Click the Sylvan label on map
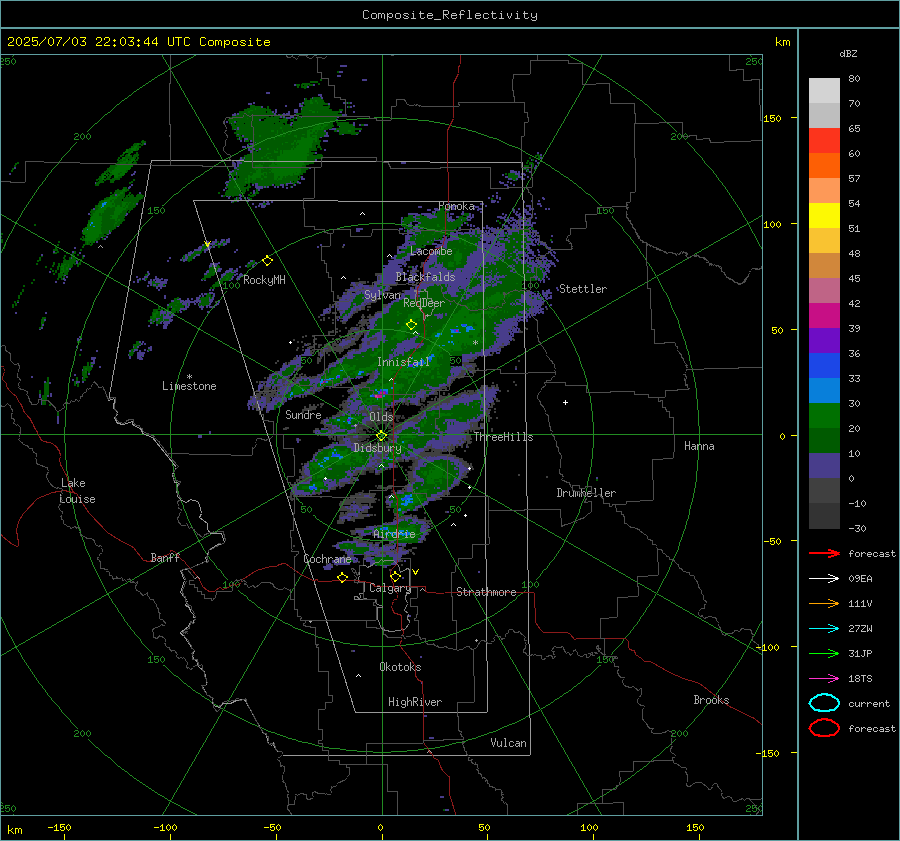The height and width of the screenshot is (841, 900). click(382, 295)
